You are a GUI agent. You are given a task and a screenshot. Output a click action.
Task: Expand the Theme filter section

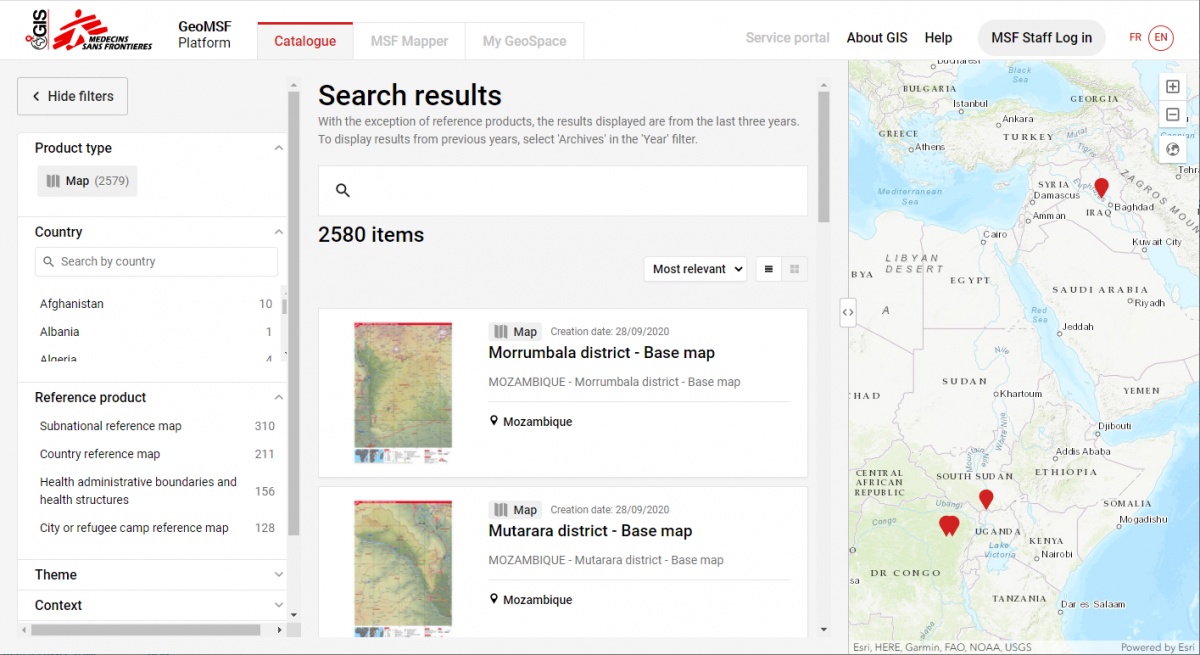point(279,575)
